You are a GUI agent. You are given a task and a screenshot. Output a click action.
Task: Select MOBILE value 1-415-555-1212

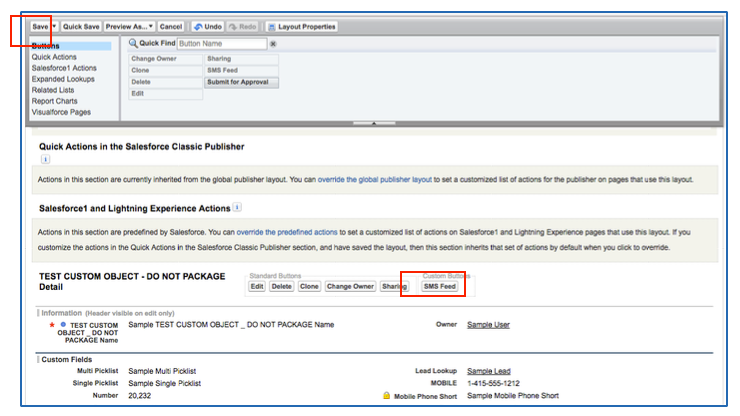click(493, 383)
